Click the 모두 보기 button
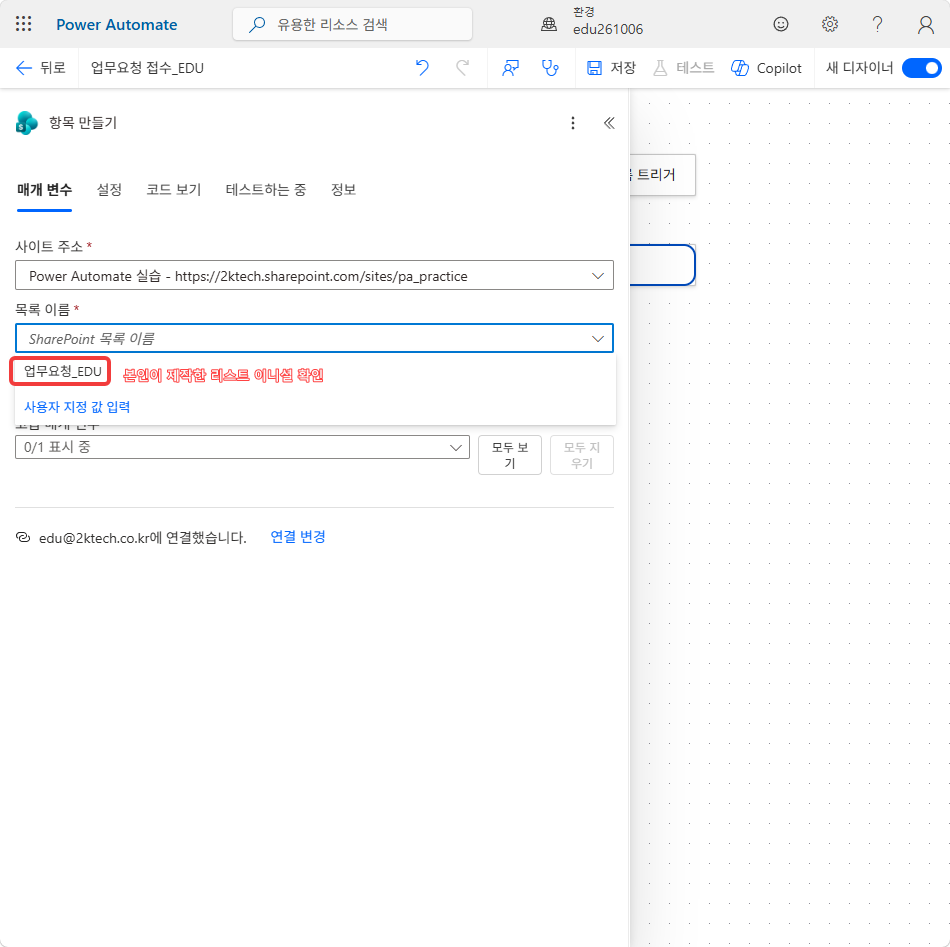Image resolution: width=950 pixels, height=947 pixels. (510, 455)
